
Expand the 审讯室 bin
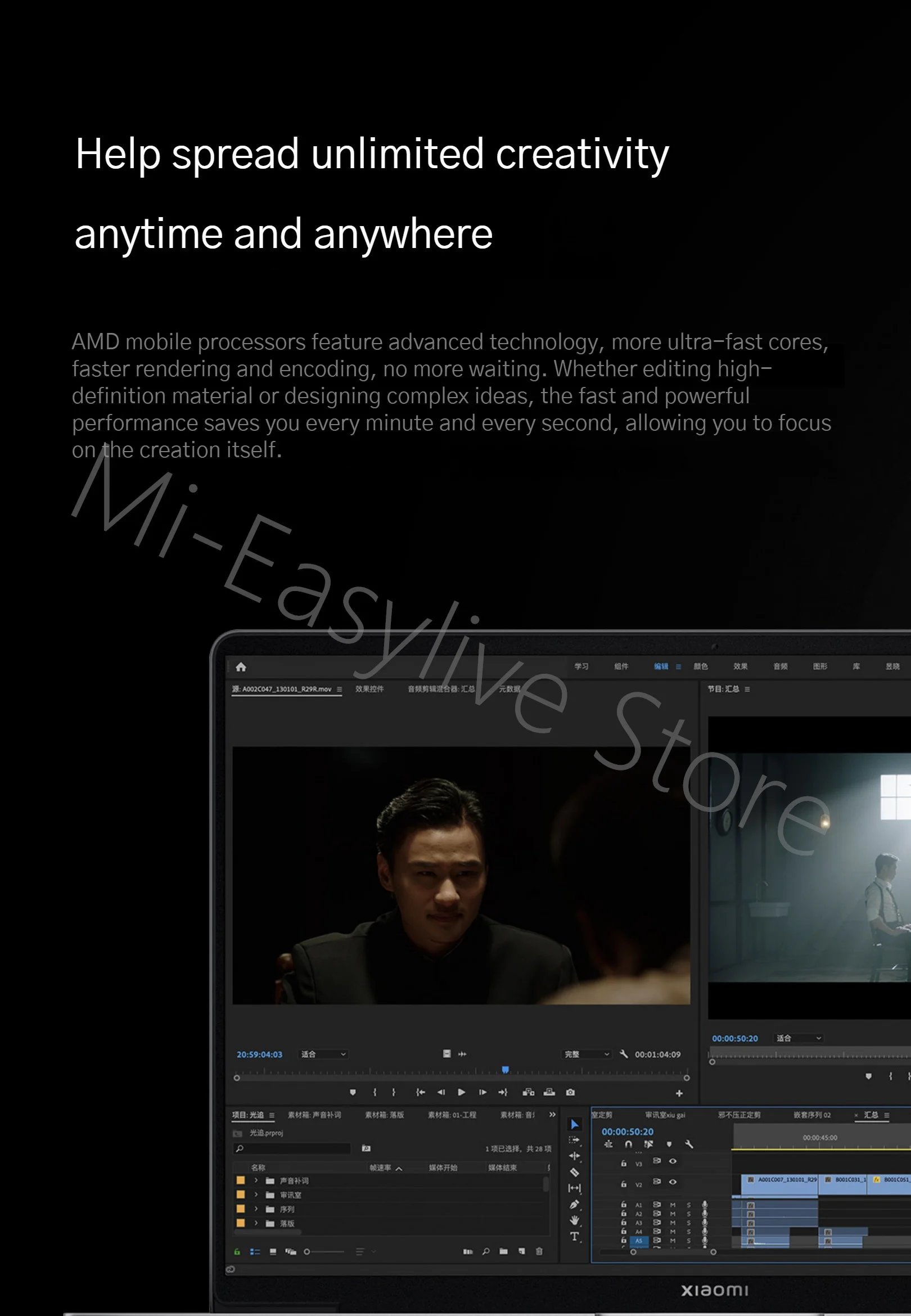tap(256, 1195)
